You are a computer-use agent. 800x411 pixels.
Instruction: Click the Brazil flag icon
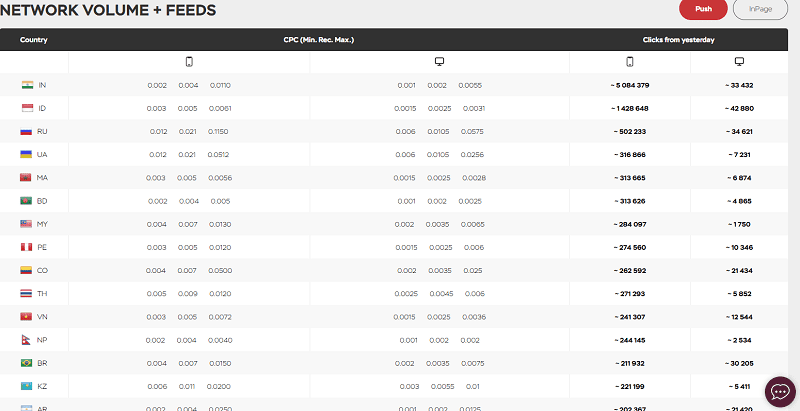pos(27,363)
